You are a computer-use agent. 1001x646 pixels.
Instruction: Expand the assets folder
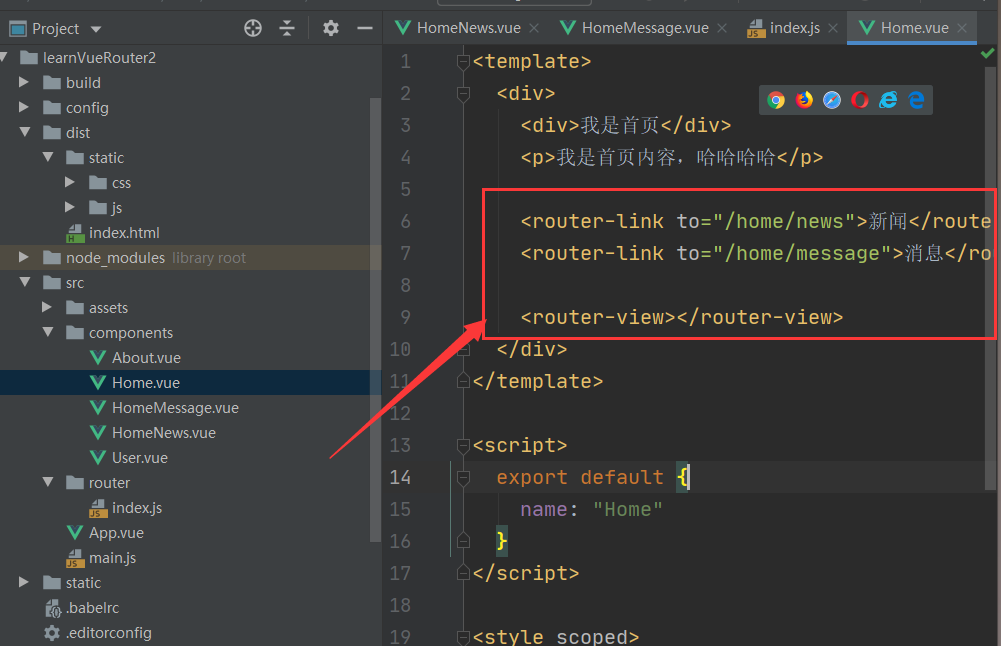47,307
